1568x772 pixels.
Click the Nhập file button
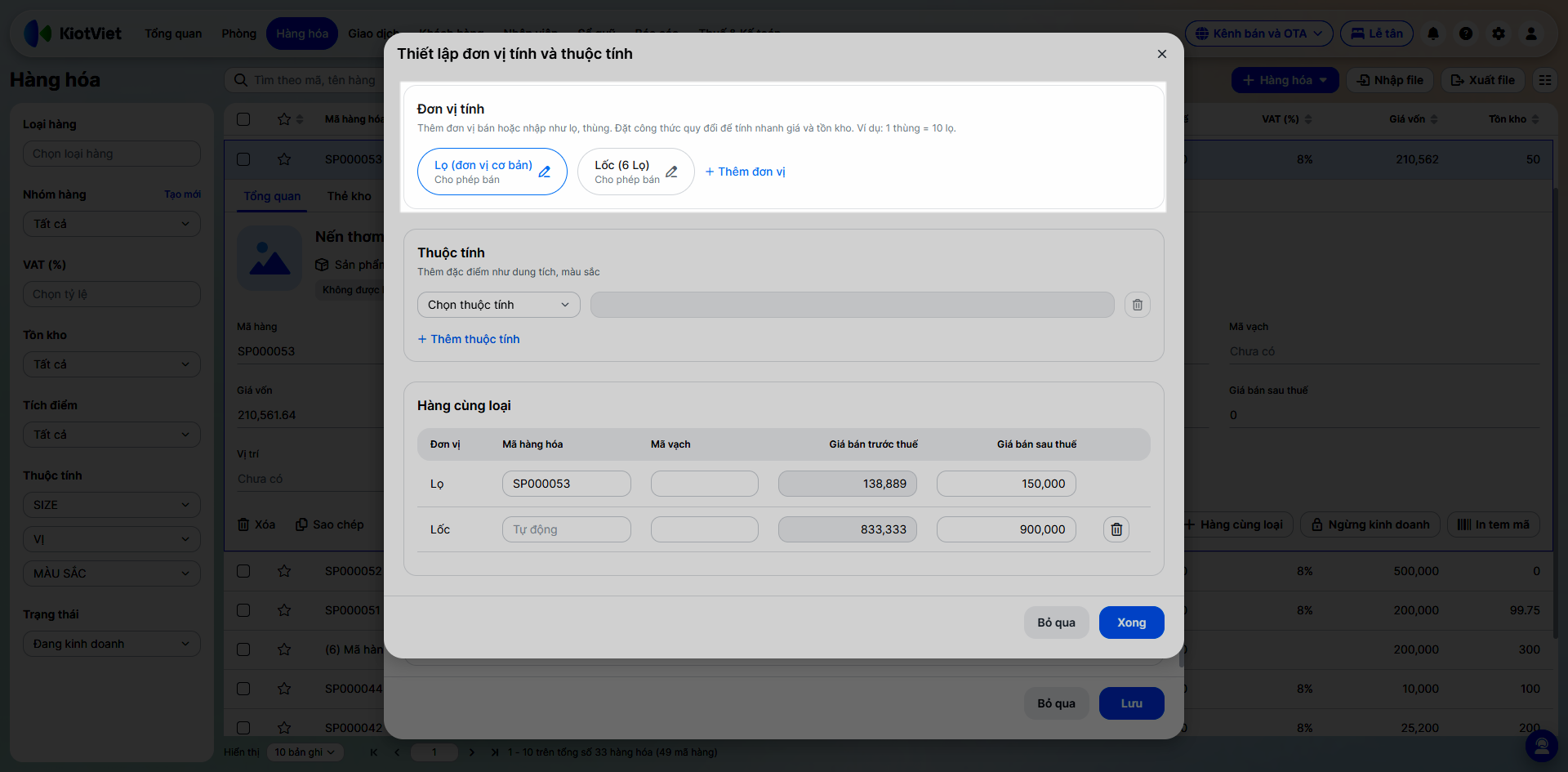[1390, 80]
